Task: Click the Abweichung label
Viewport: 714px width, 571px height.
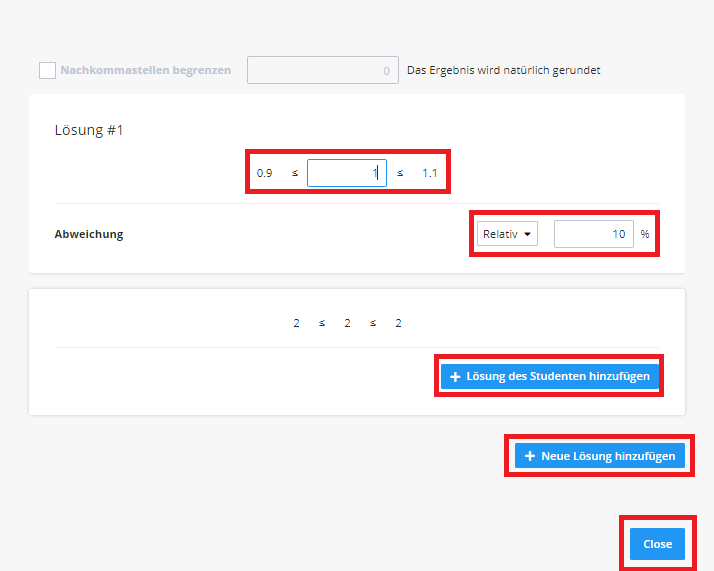Action: tap(89, 234)
